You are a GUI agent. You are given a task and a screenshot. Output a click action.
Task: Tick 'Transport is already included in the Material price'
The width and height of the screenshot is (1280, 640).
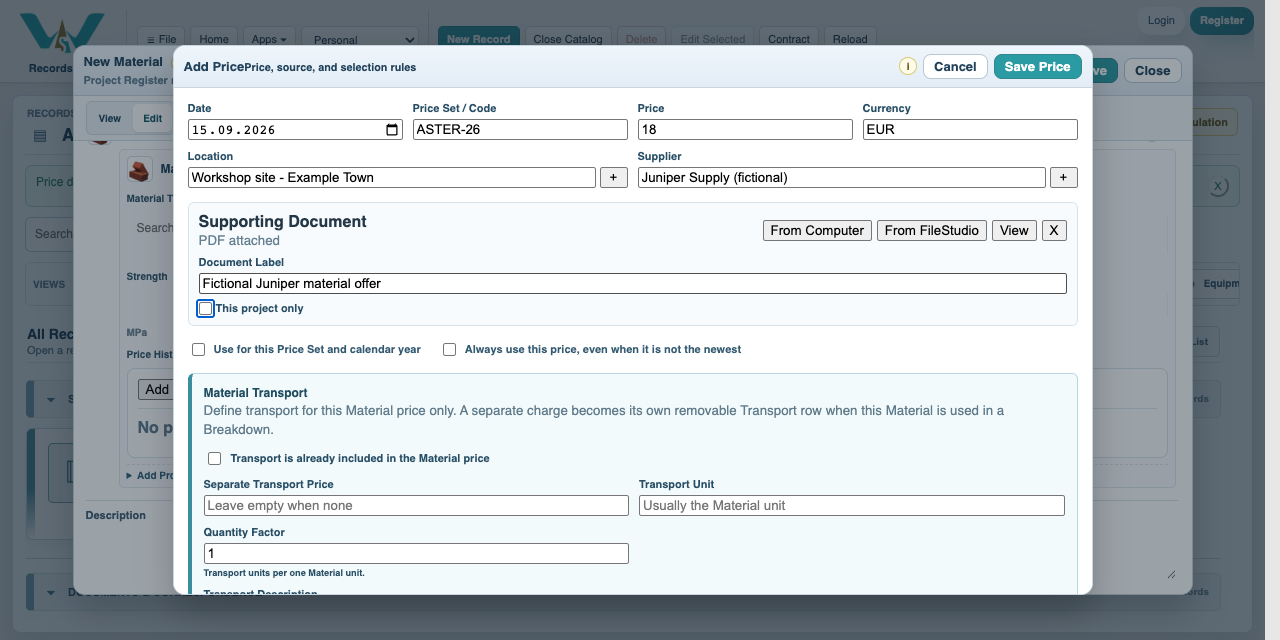[214, 459]
